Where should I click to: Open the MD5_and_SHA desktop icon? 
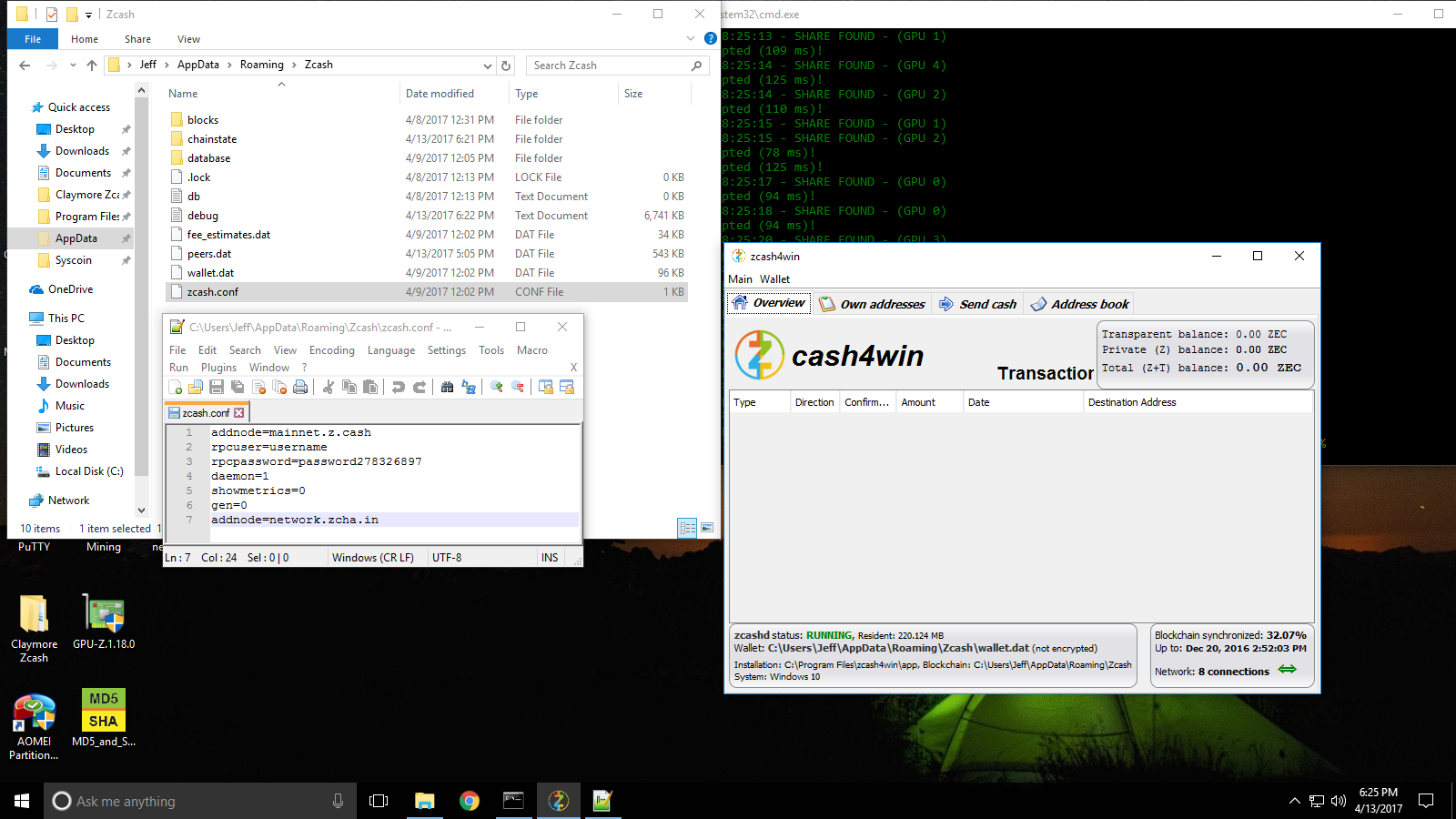(104, 719)
